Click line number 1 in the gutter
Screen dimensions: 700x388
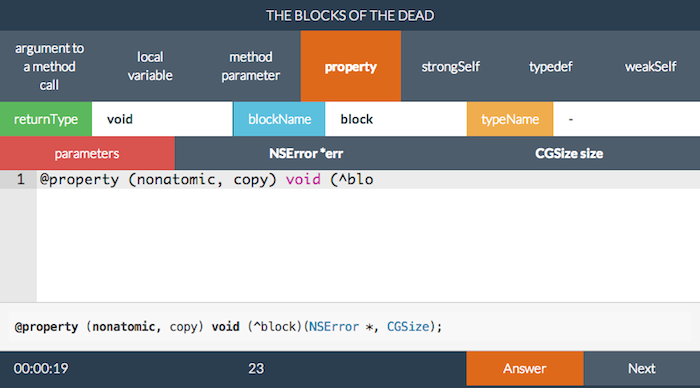20,179
